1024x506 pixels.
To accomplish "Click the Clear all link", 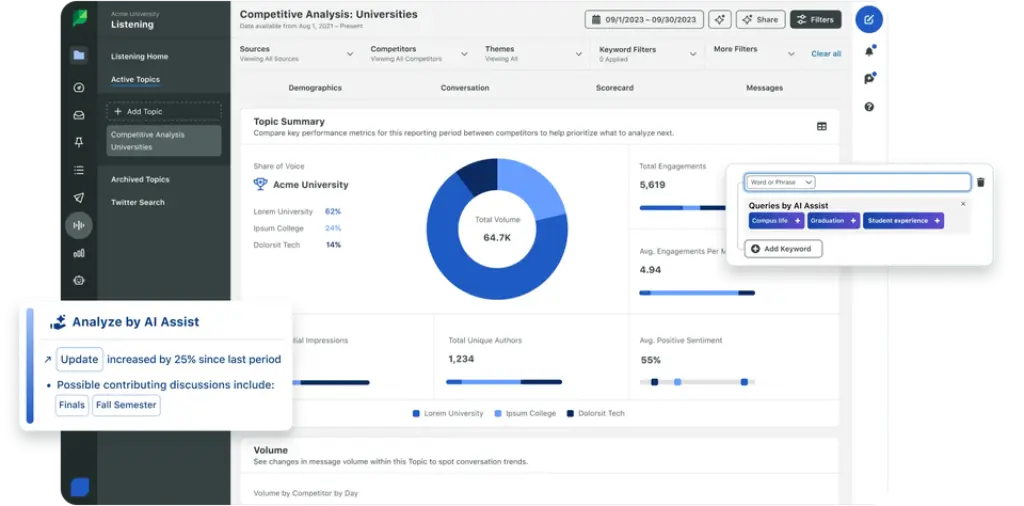I will point(826,54).
